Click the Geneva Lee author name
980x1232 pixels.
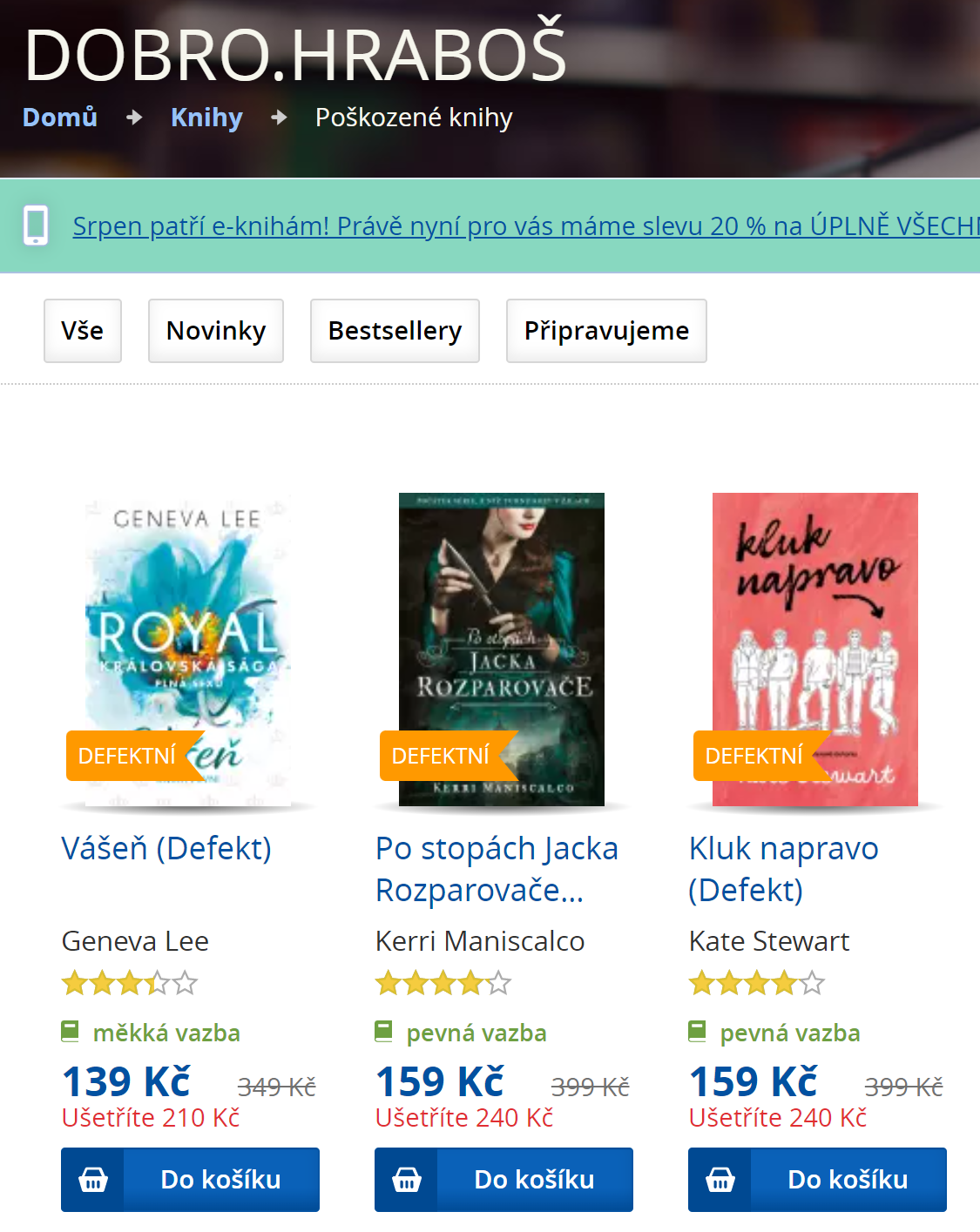(x=135, y=941)
